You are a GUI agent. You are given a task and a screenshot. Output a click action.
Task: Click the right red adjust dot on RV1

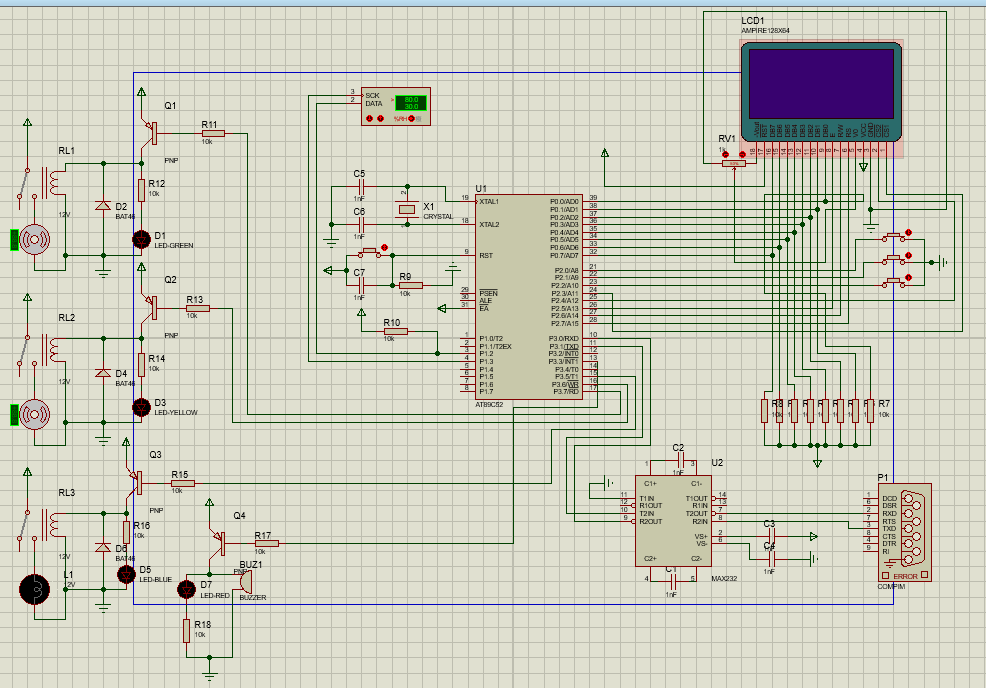tap(742, 155)
